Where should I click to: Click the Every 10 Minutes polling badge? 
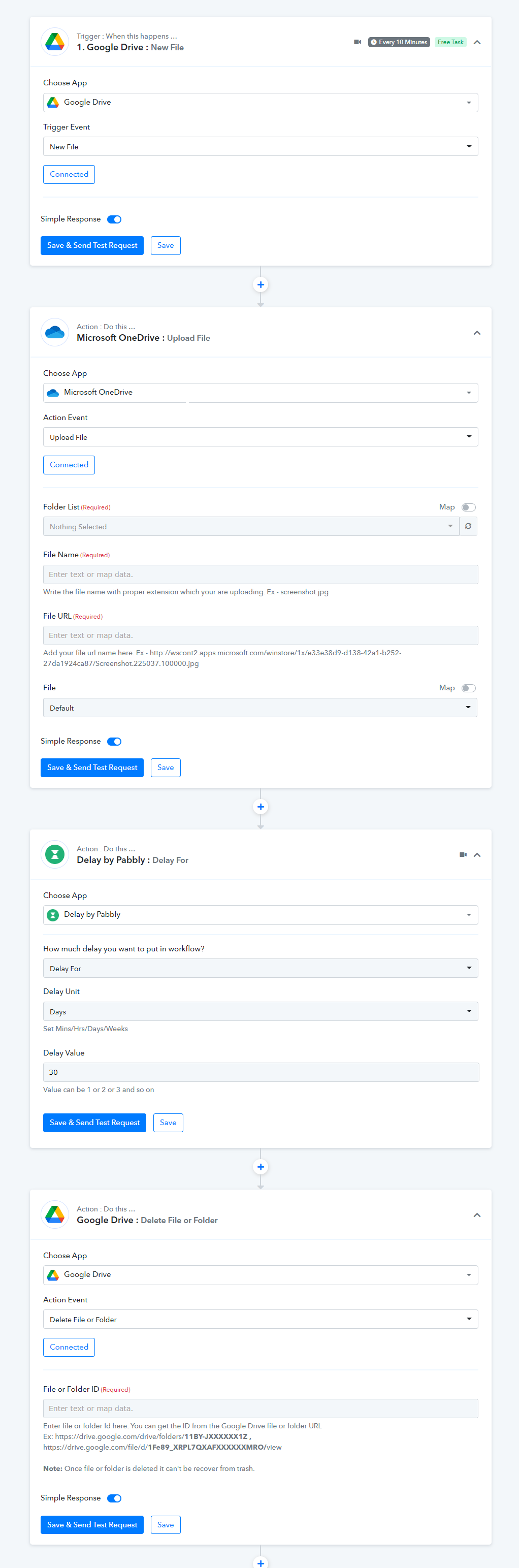click(x=399, y=42)
